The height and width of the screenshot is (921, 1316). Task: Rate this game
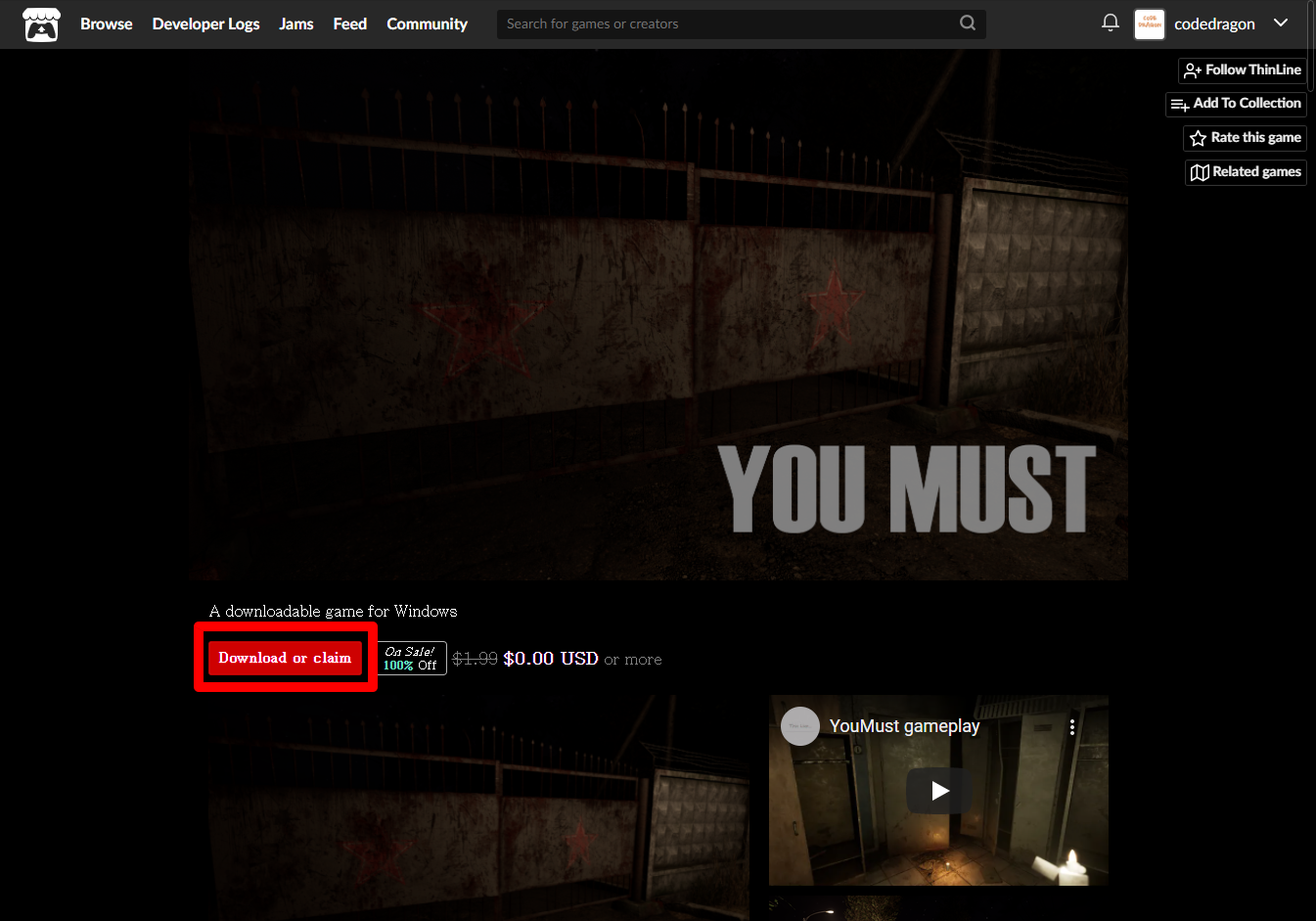1245,138
